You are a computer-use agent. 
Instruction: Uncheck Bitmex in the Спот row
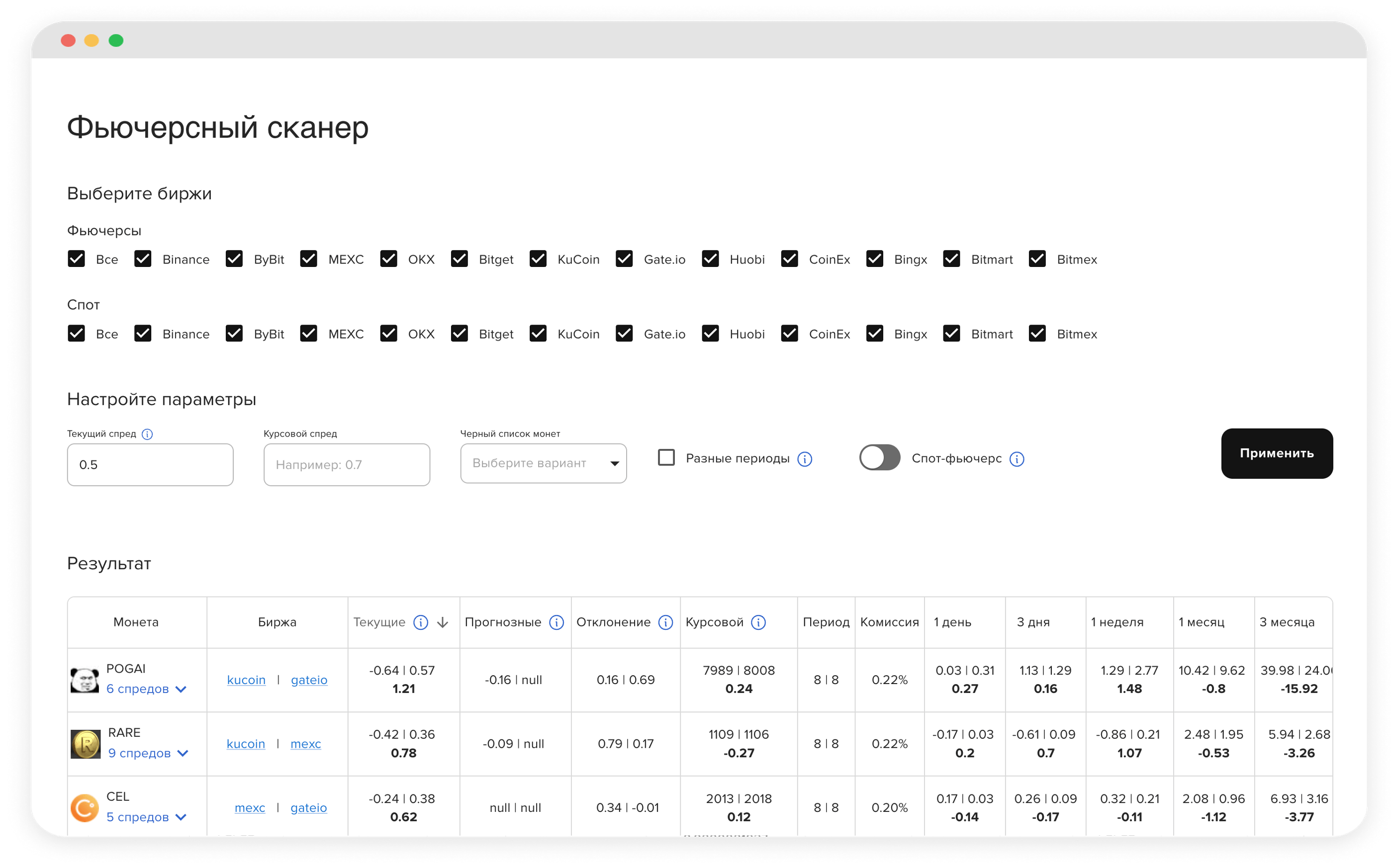tap(1037, 334)
